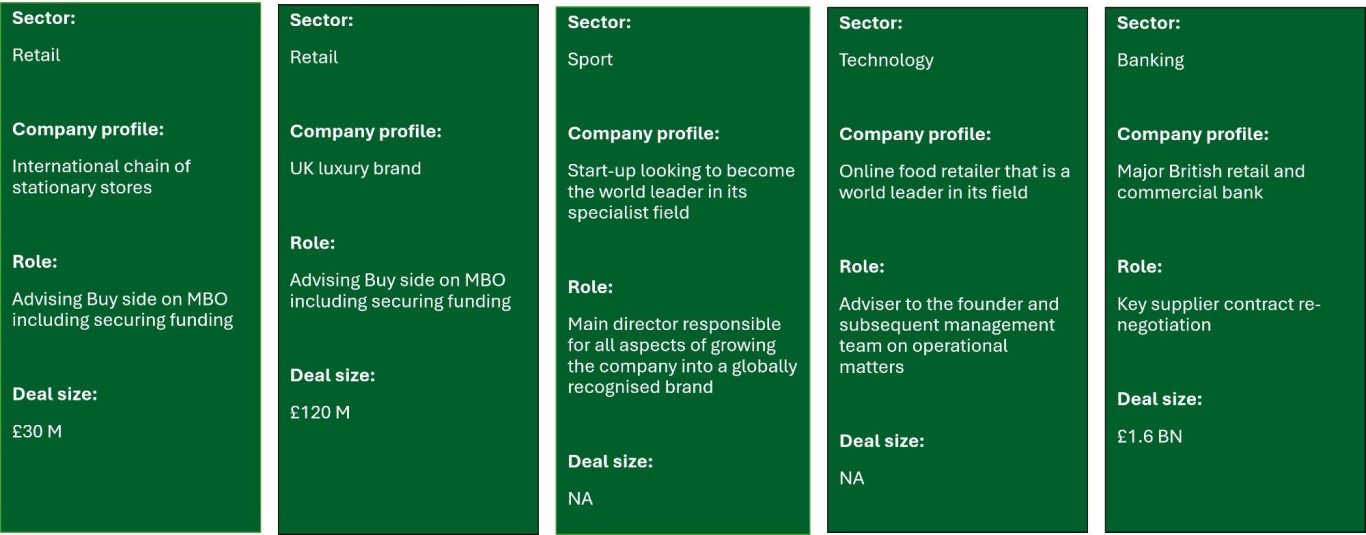Screen dimensions: 1366x535
Task: Select 'Major British retail and commercial bank' text
Action: (1211, 182)
